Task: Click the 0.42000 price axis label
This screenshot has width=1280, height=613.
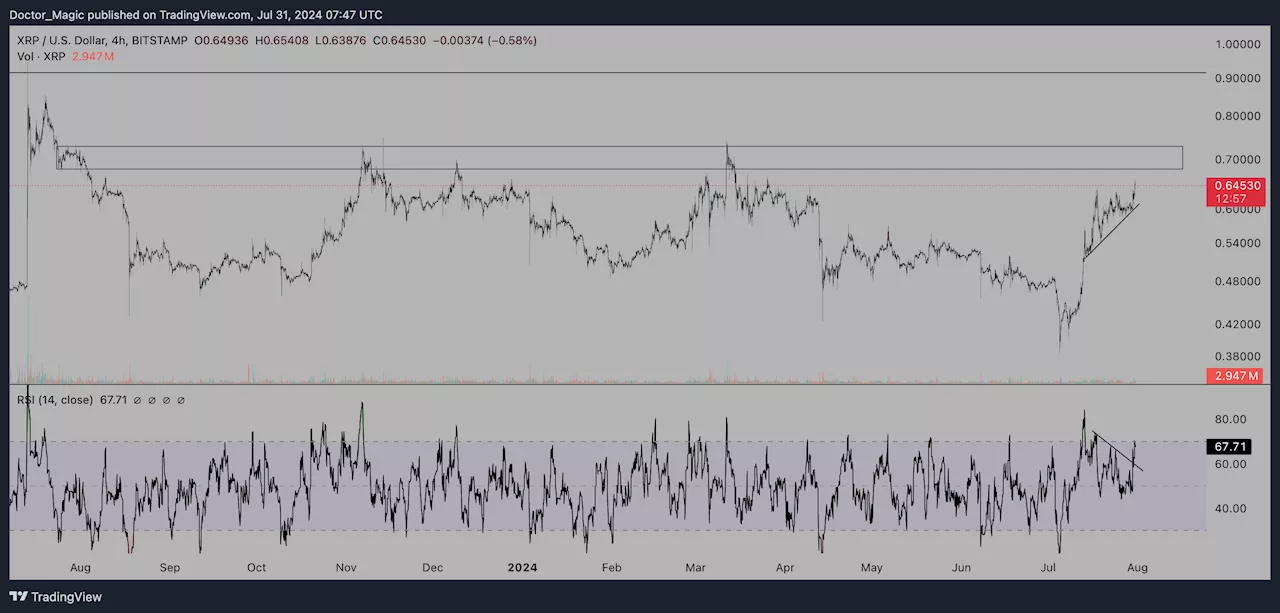Action: [1237, 325]
